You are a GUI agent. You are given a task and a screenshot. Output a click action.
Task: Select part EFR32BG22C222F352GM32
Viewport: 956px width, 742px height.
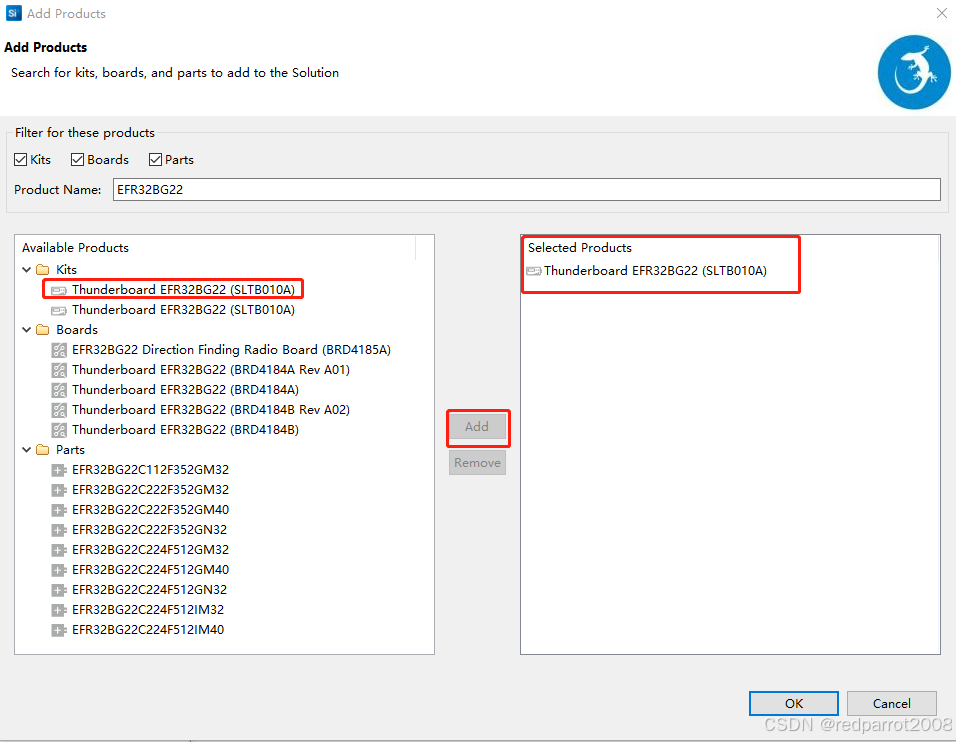click(x=151, y=490)
